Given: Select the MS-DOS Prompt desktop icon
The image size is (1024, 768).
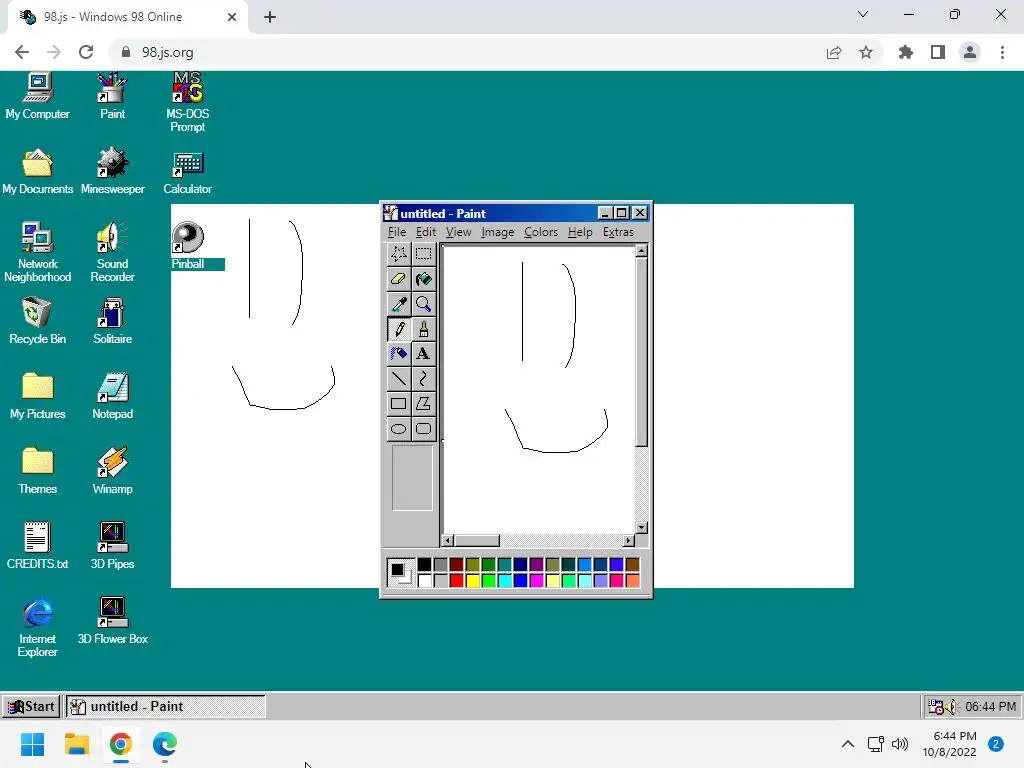Looking at the screenshot, I should click(x=187, y=103).
